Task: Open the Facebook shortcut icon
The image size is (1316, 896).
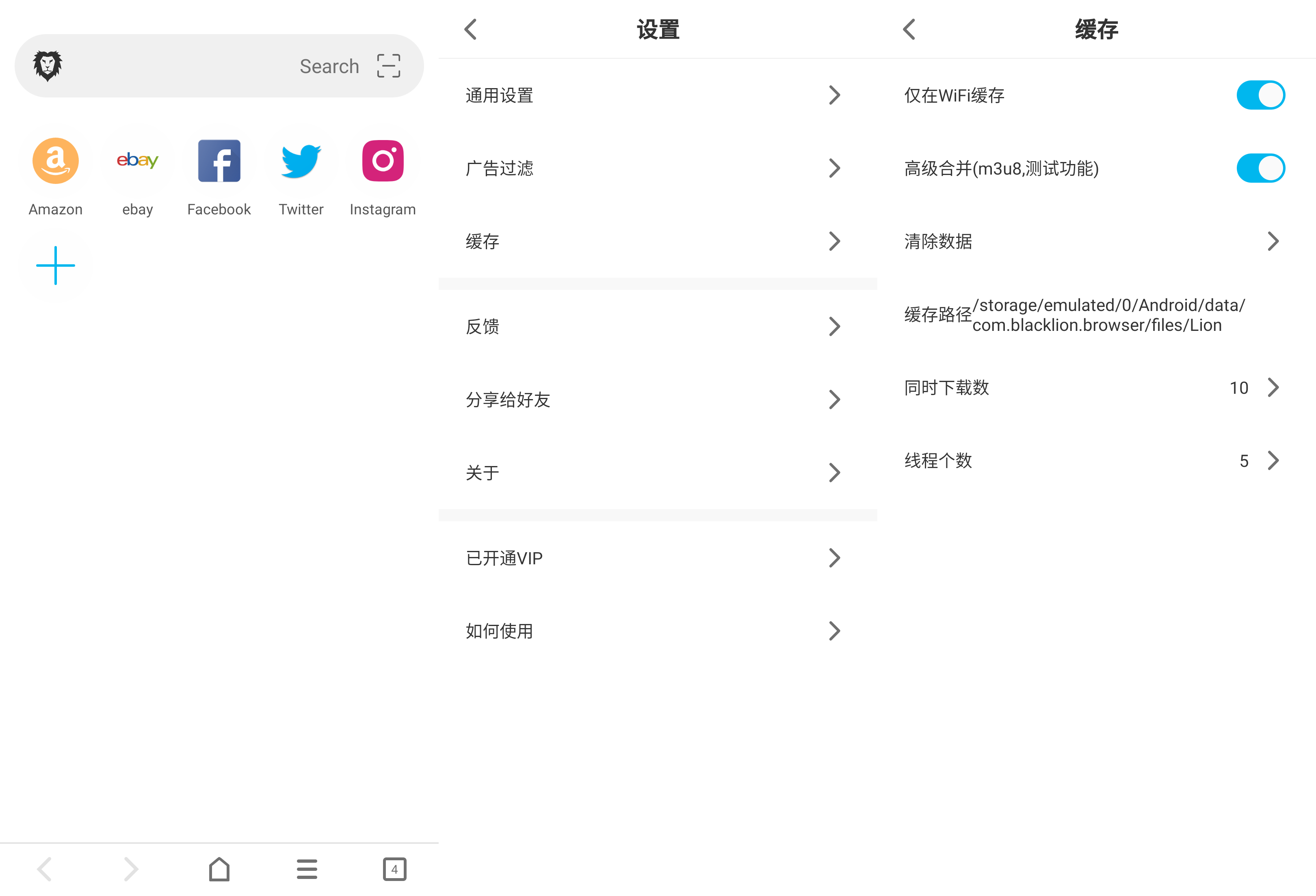Action: 219,161
